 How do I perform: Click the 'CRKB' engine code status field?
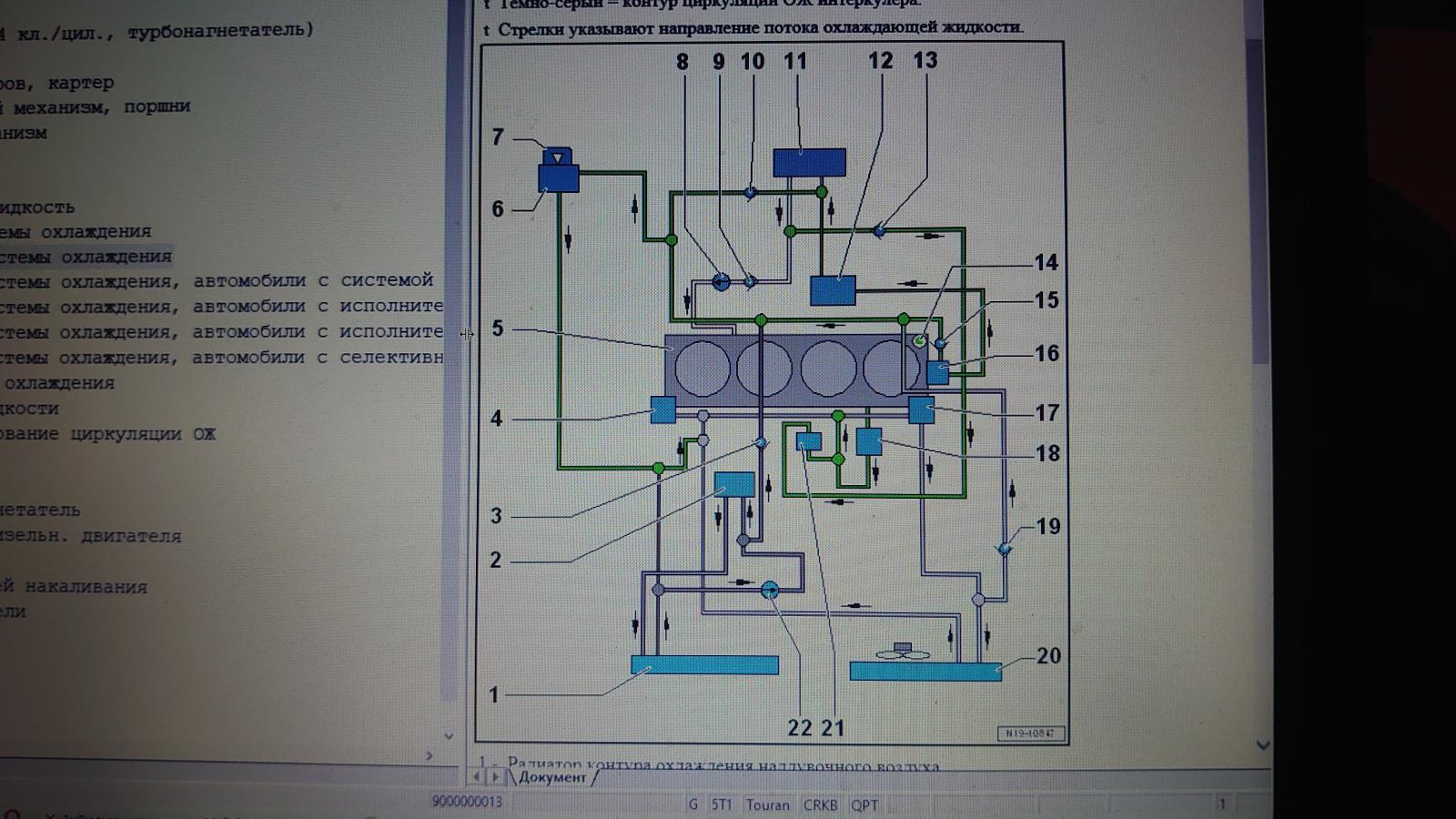(x=820, y=804)
